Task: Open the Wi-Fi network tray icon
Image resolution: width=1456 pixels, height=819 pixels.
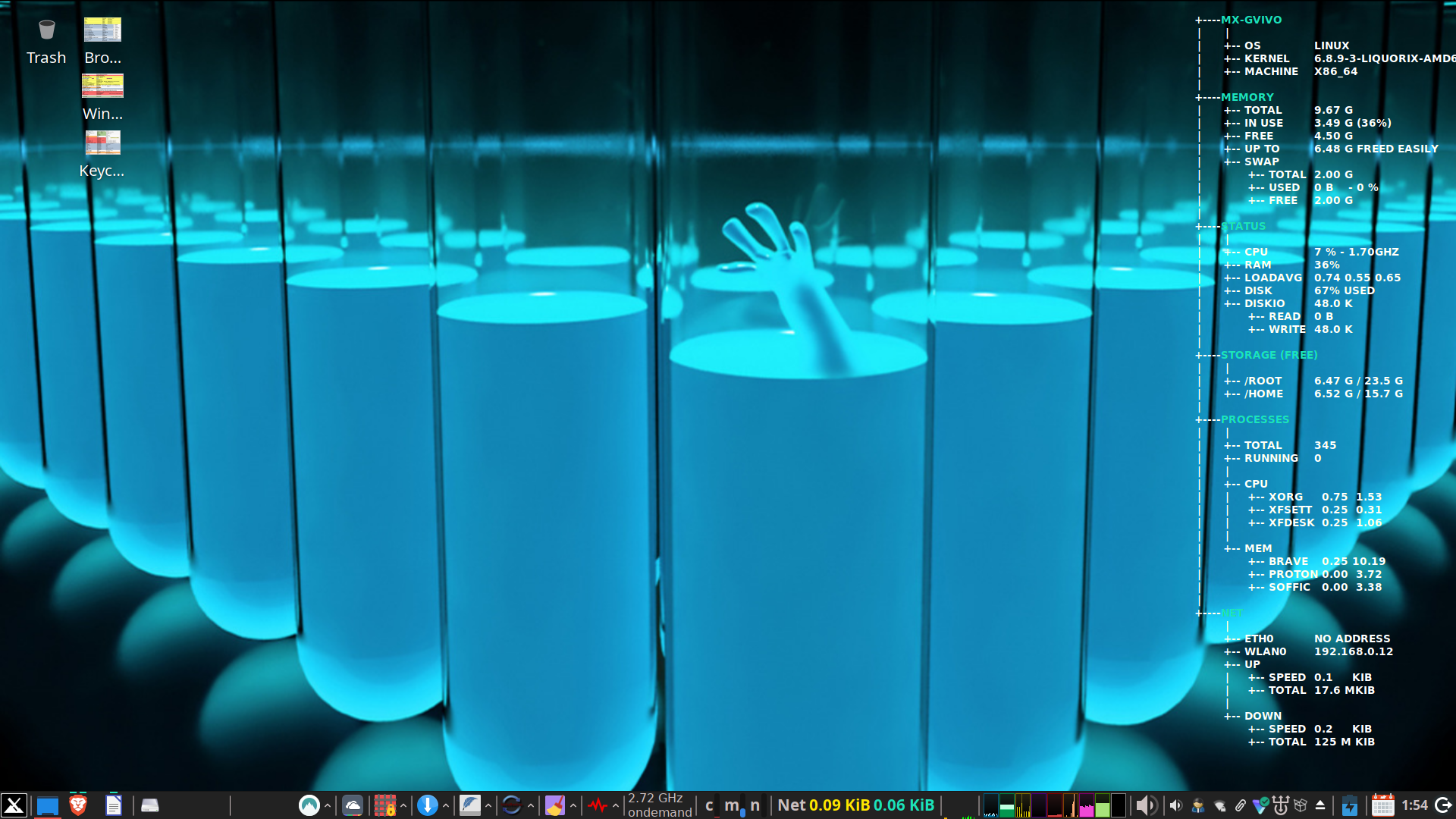Action: coord(1219,806)
